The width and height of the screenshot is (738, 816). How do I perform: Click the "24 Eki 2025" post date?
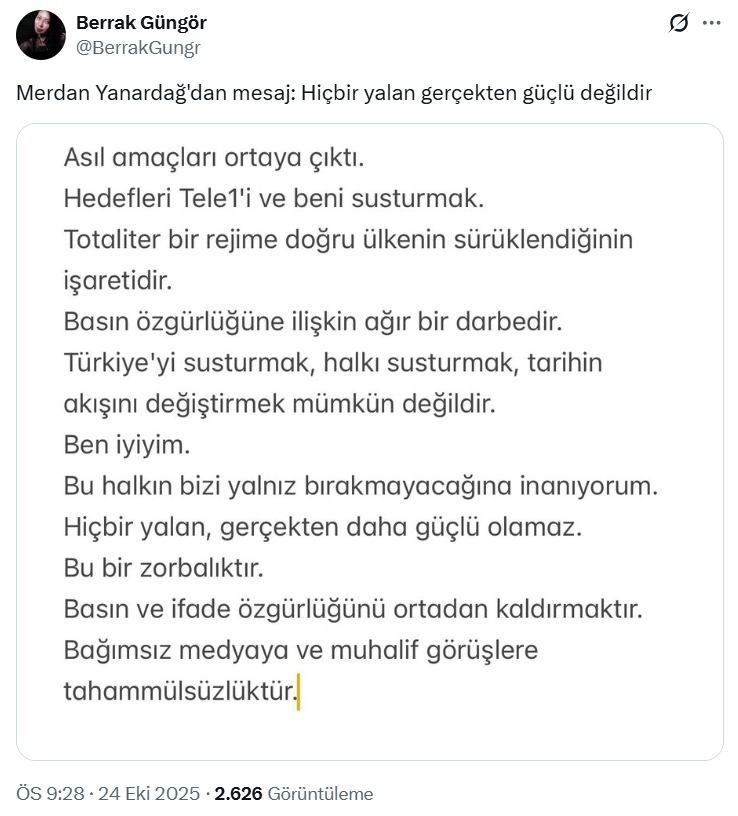(x=150, y=794)
